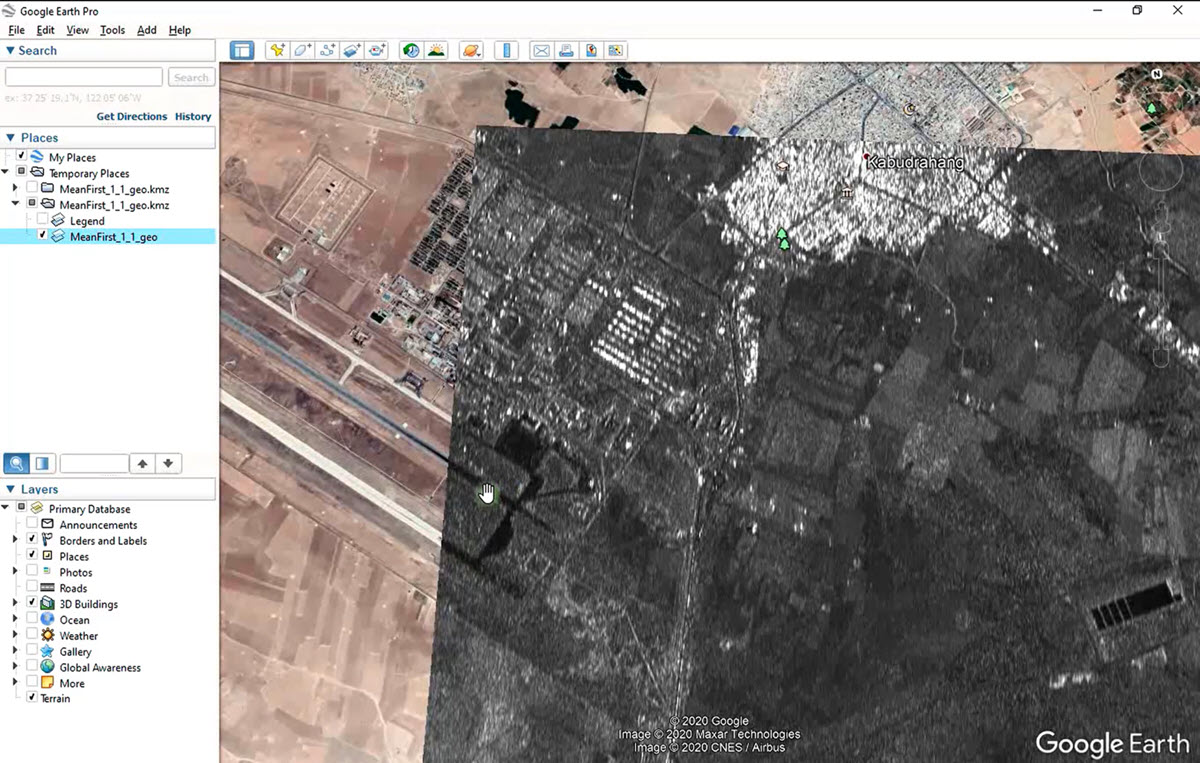Open the Show Ruler tool
Image resolution: width=1200 pixels, height=763 pixels.
pos(506,51)
